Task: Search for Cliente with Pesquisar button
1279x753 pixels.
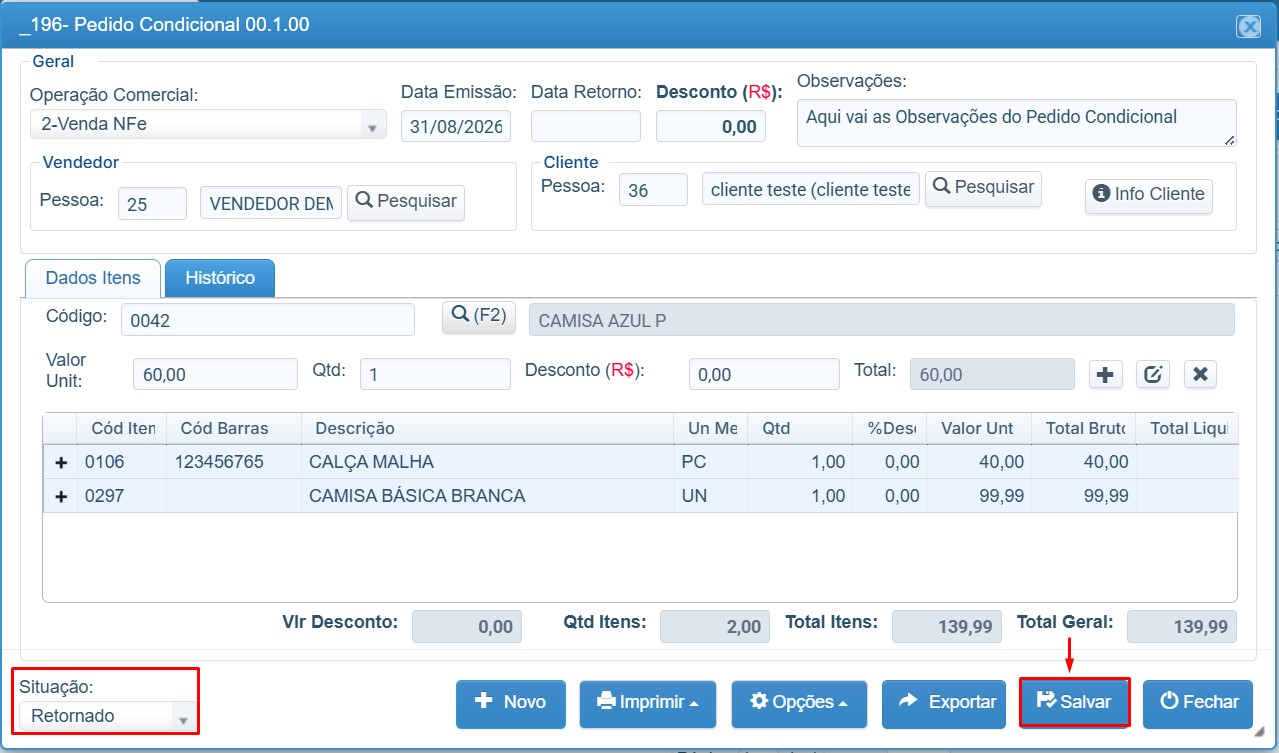Action: (x=983, y=188)
